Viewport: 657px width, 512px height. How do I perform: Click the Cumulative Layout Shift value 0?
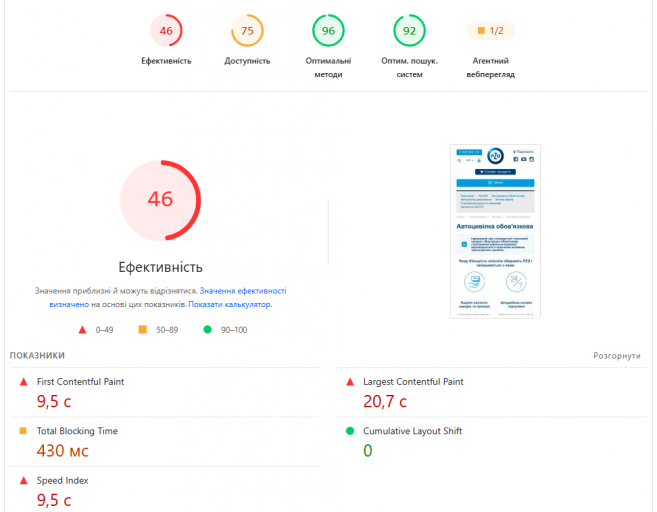tap(367, 451)
